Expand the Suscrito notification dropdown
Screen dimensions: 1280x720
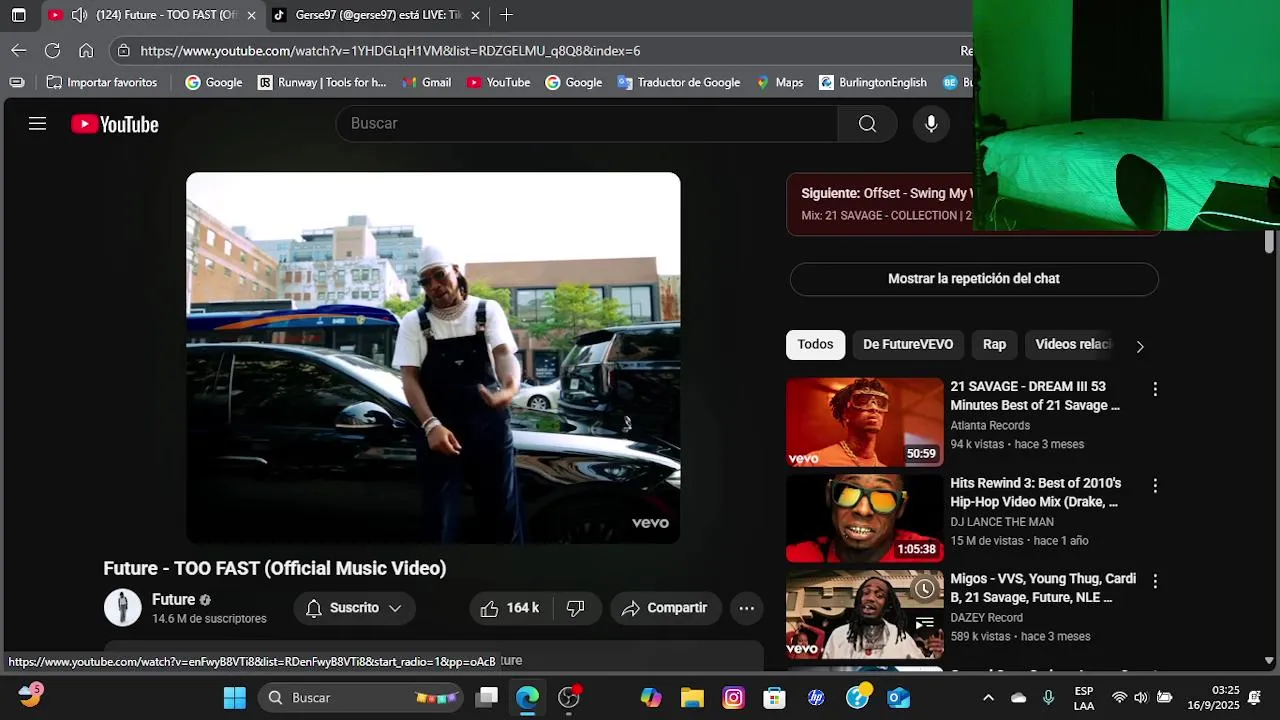pos(354,608)
